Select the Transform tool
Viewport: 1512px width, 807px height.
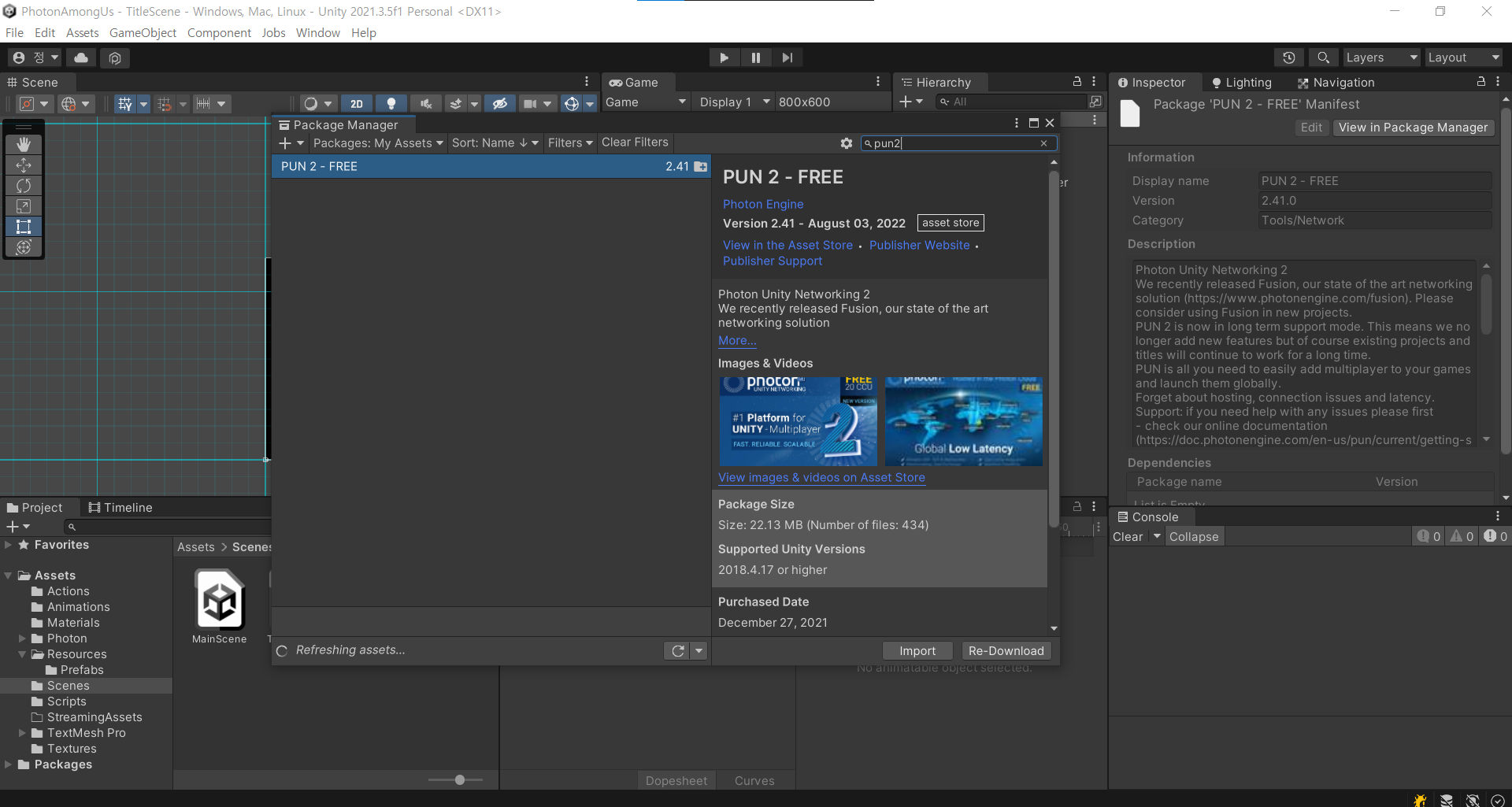[24, 246]
